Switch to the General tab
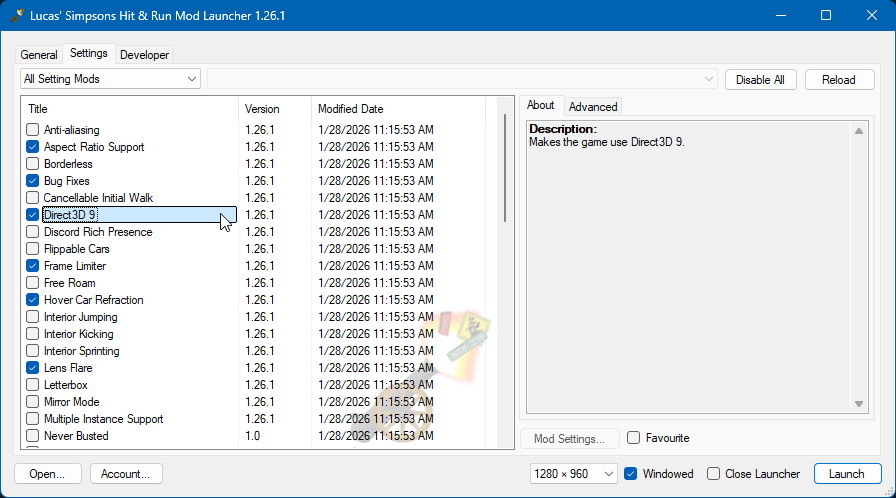 click(x=39, y=55)
